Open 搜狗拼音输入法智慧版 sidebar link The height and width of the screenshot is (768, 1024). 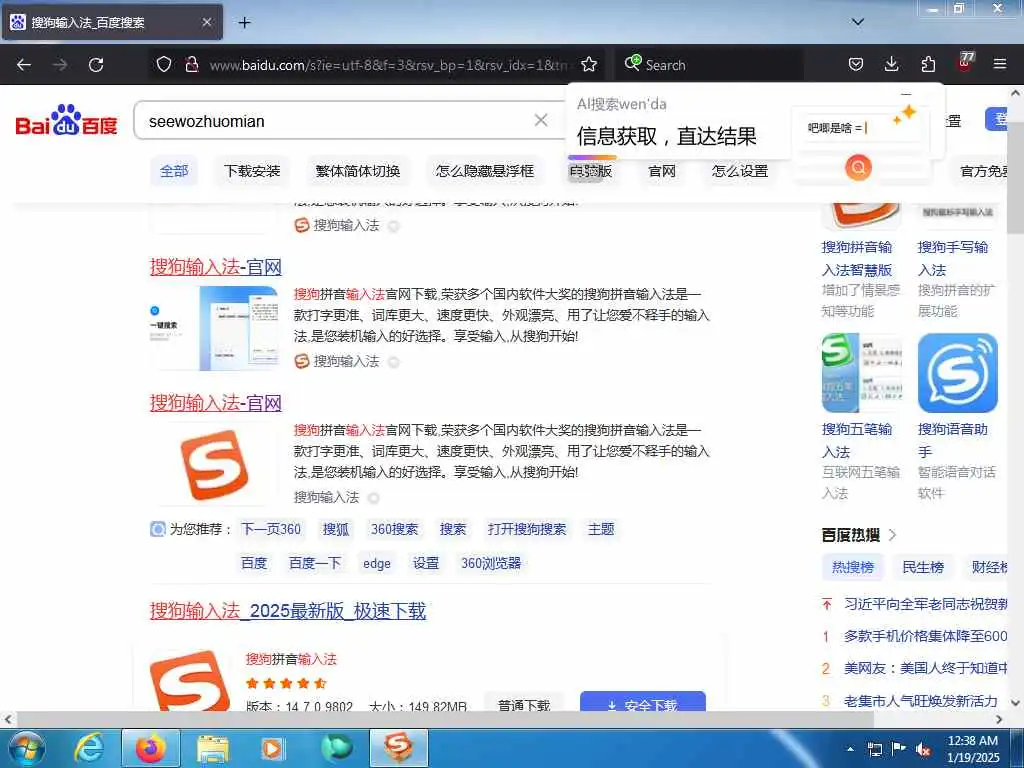857,259
